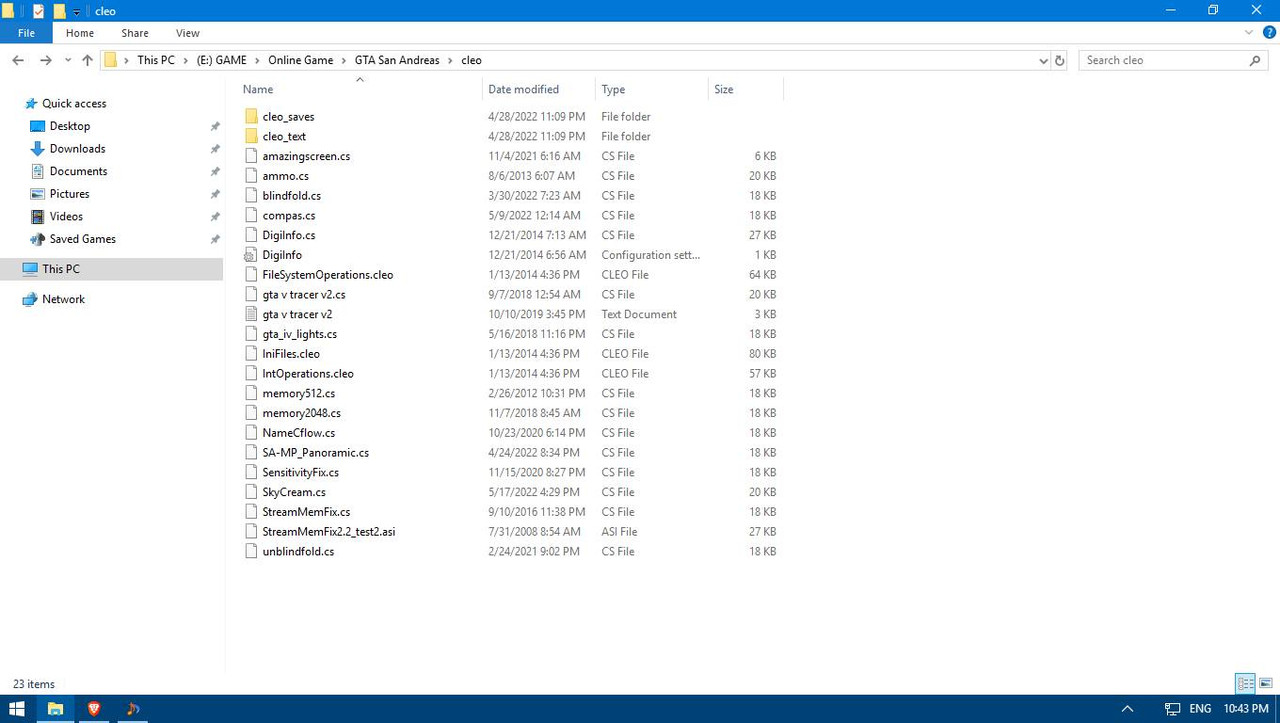Open Documents in the navigation pane
1280x723 pixels.
pos(78,172)
